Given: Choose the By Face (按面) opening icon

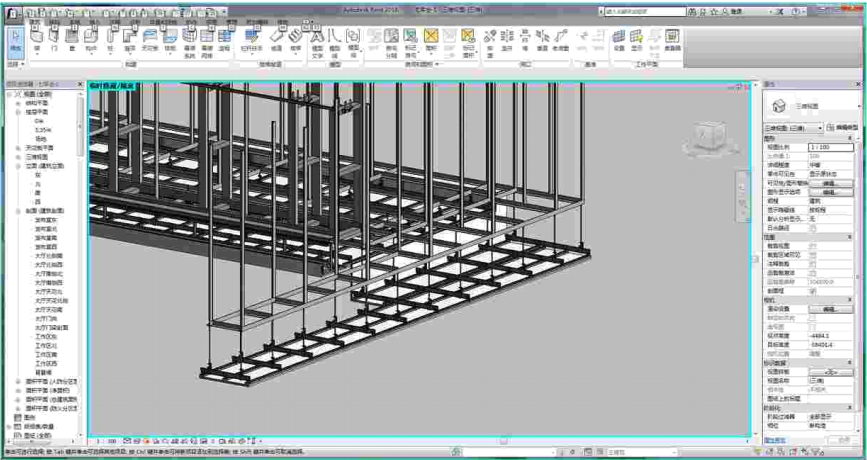Looking at the screenshot, I should click(489, 36).
